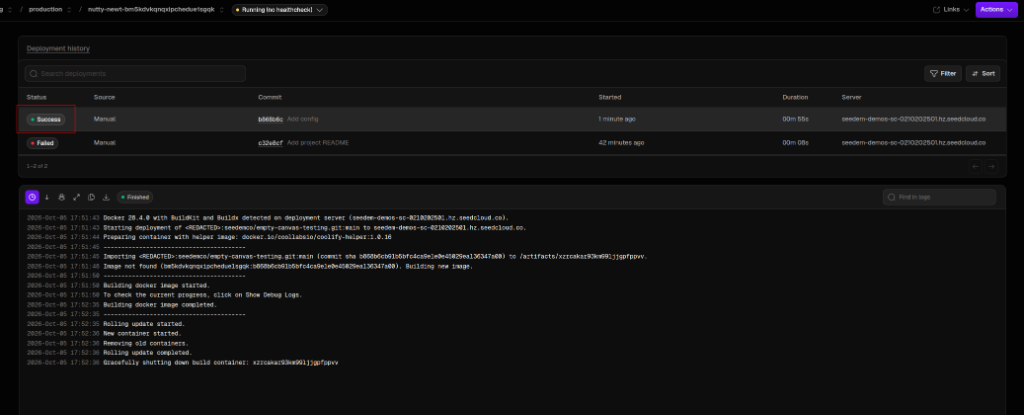Download logs with the download icon

click(x=106, y=197)
